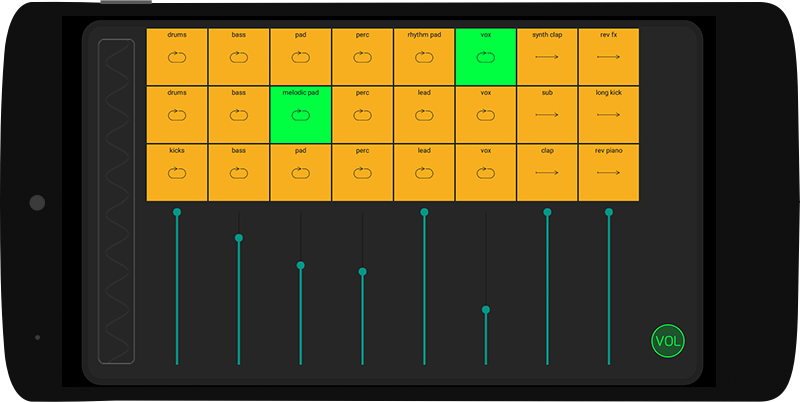
Task: Start pad loop in the rev piano row
Action: point(301,173)
